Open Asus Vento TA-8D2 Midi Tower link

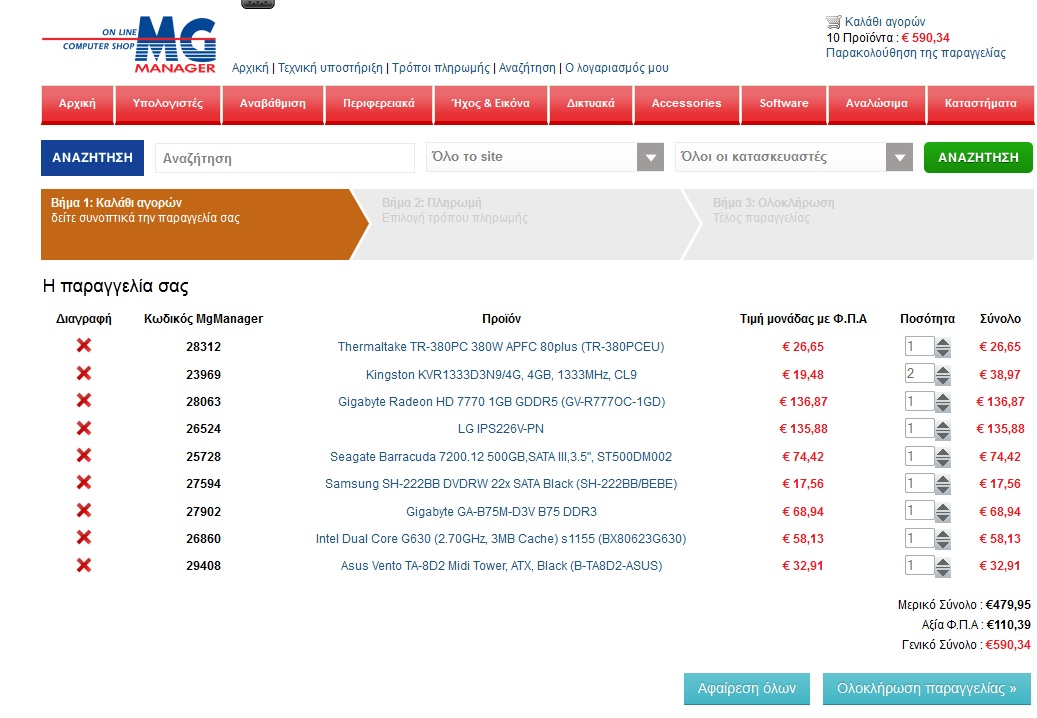click(x=501, y=565)
